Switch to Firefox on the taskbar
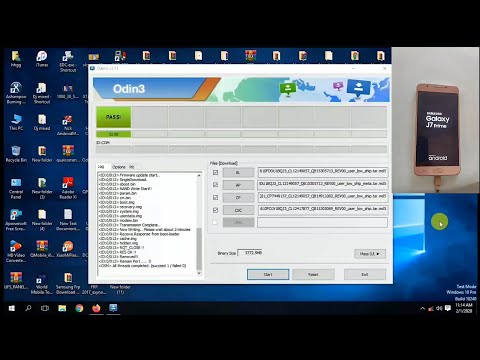The height and width of the screenshot is (360, 480). click(96, 308)
